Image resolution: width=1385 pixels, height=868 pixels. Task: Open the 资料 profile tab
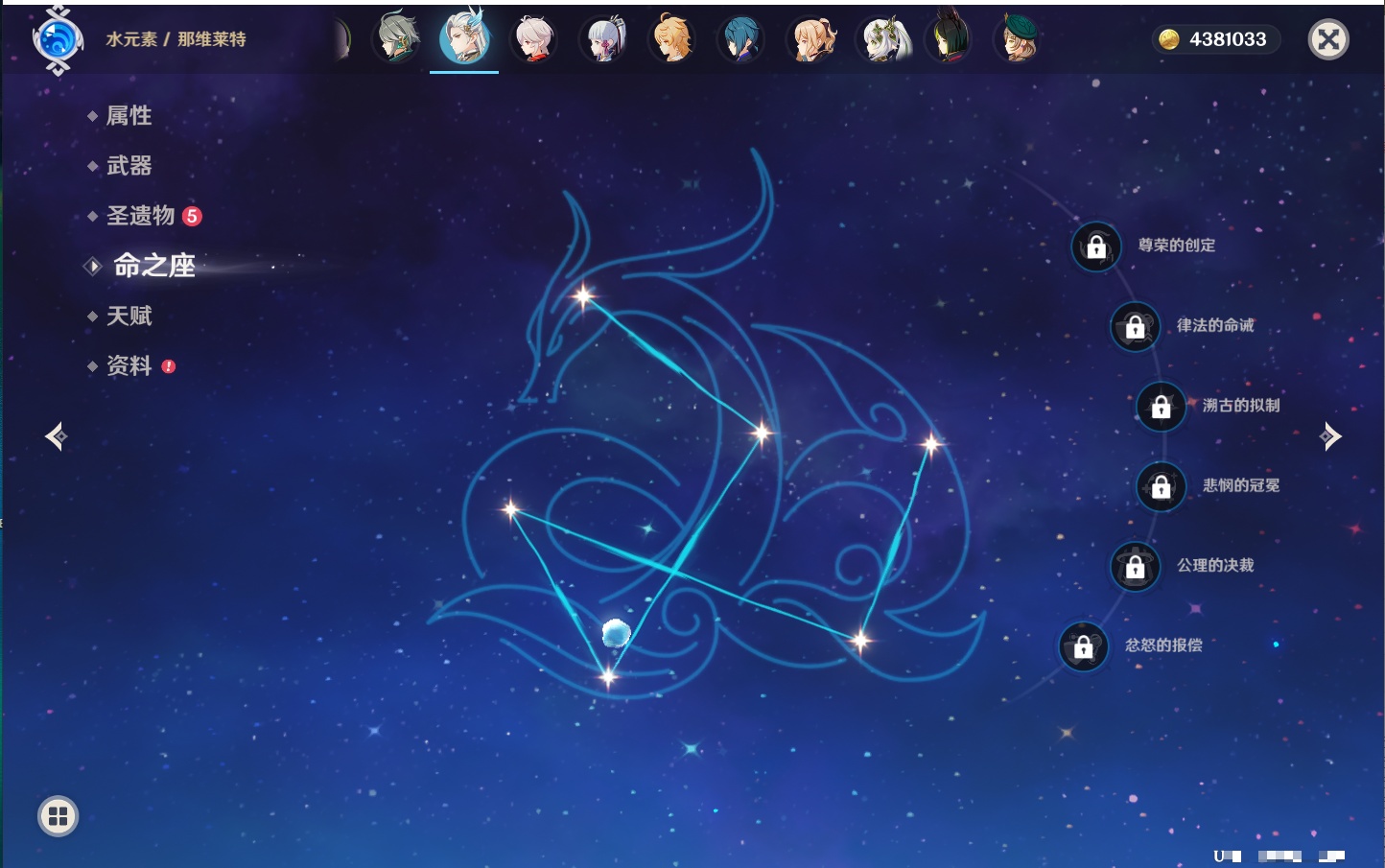click(129, 365)
